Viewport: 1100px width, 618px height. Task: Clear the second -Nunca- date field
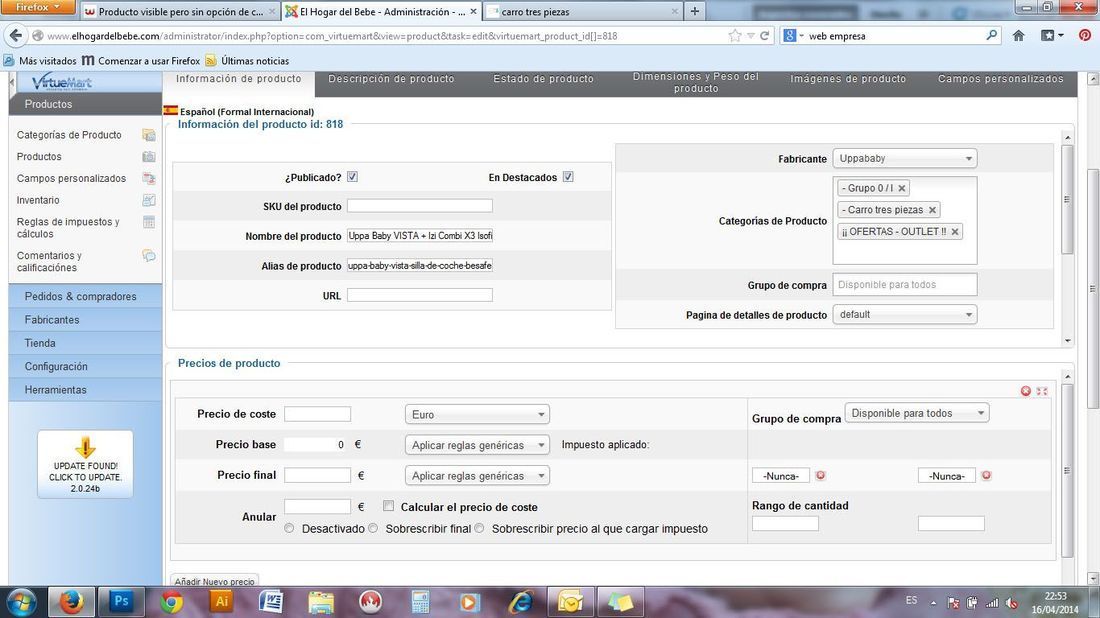click(x=986, y=476)
